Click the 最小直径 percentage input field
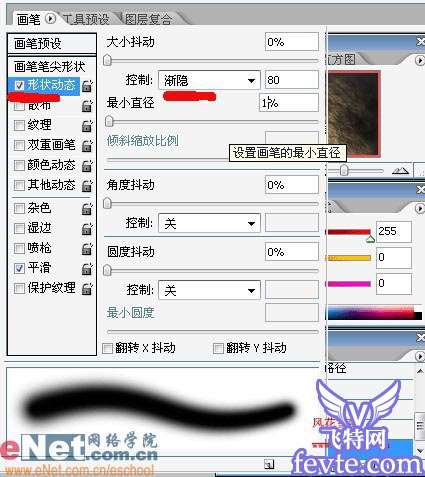The image size is (425, 477). click(x=289, y=103)
